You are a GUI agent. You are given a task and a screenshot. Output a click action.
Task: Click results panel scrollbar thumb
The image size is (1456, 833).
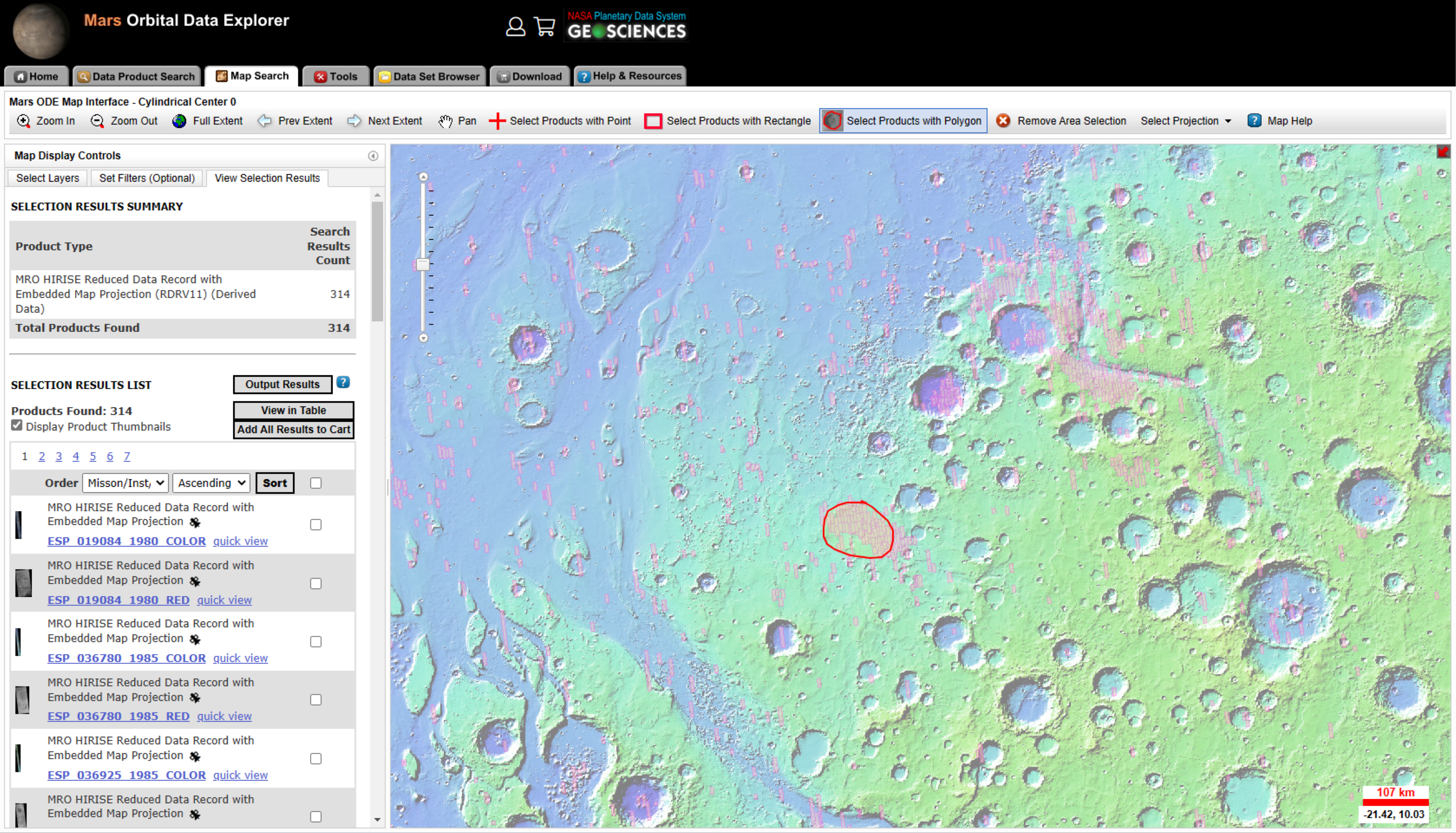pyautogui.click(x=377, y=261)
